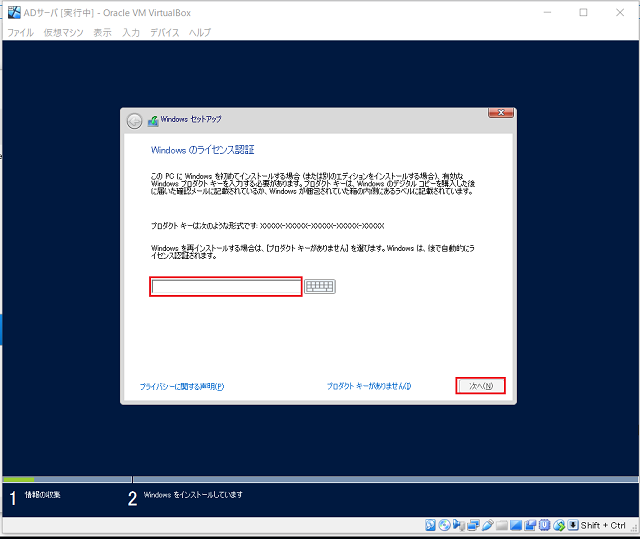Click the Windows Setup title icon
Image resolution: width=640 pixels, height=539 pixels.
(x=153, y=121)
